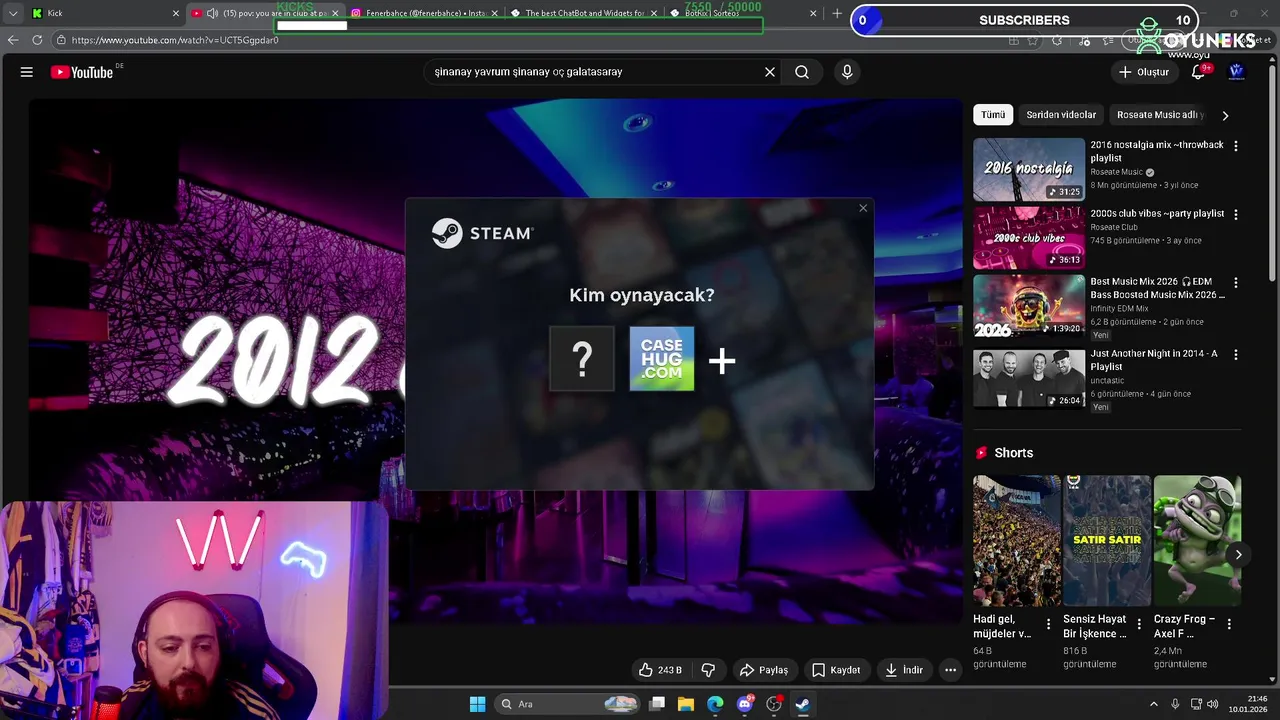Click the taskbar Ara search box
The height and width of the screenshot is (720, 1280).
tap(568, 704)
